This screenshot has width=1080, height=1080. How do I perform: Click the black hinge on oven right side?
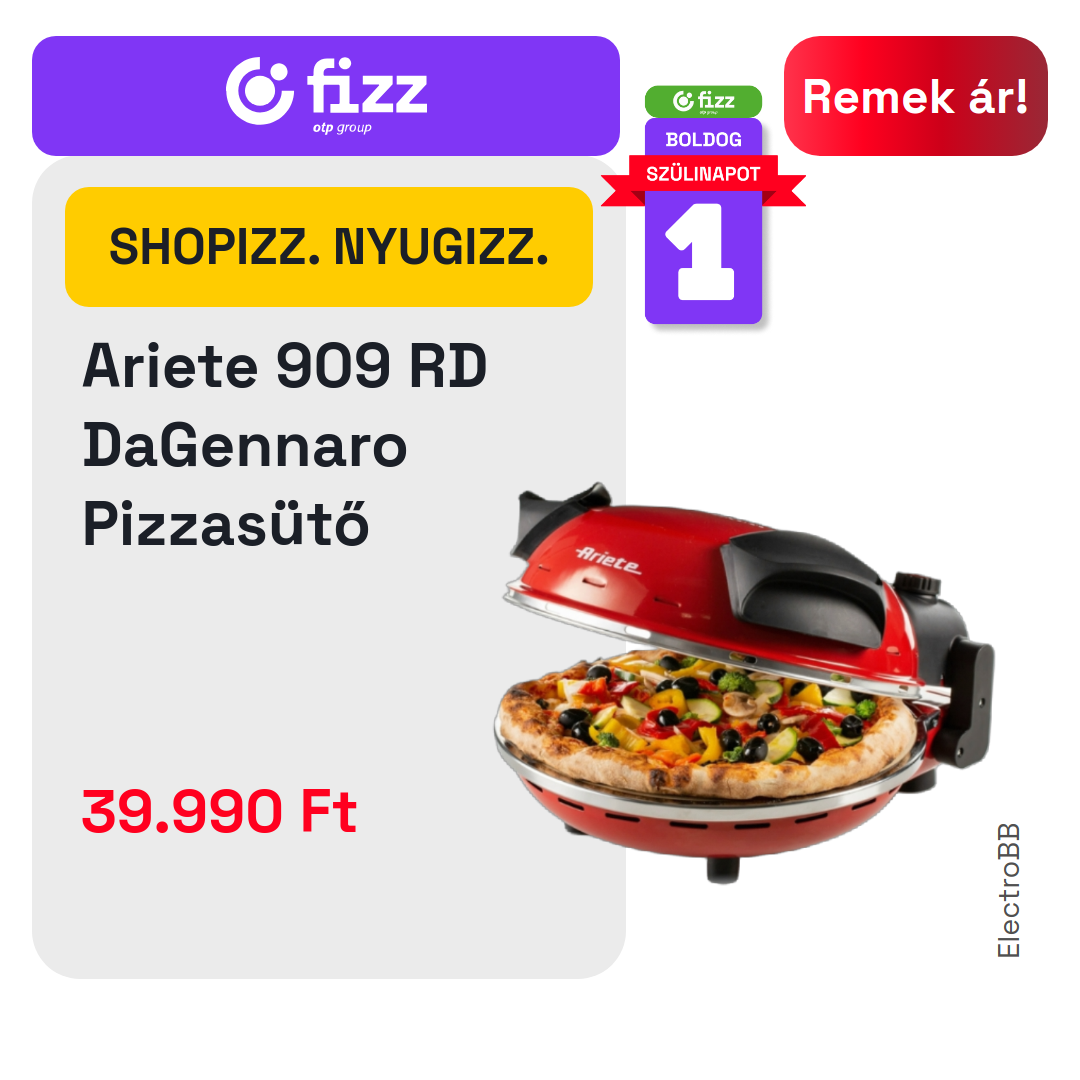[x=971, y=703]
